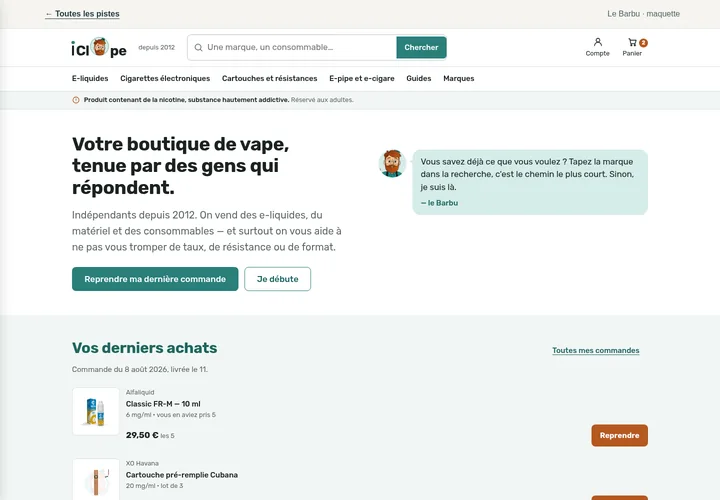Open Classic FR-M — 10 ml product title

pyautogui.click(x=163, y=404)
